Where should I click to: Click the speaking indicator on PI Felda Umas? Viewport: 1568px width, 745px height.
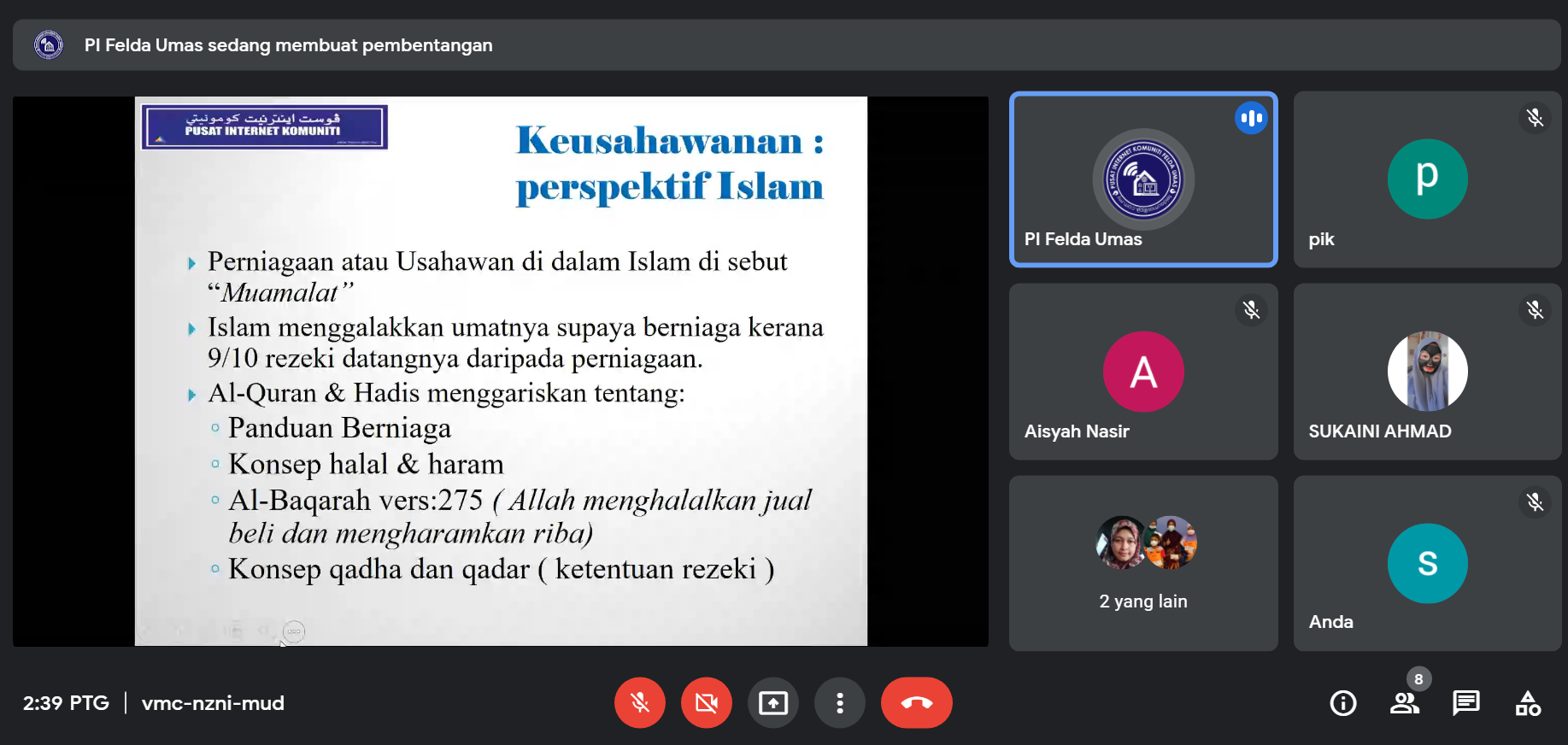coord(1251,118)
